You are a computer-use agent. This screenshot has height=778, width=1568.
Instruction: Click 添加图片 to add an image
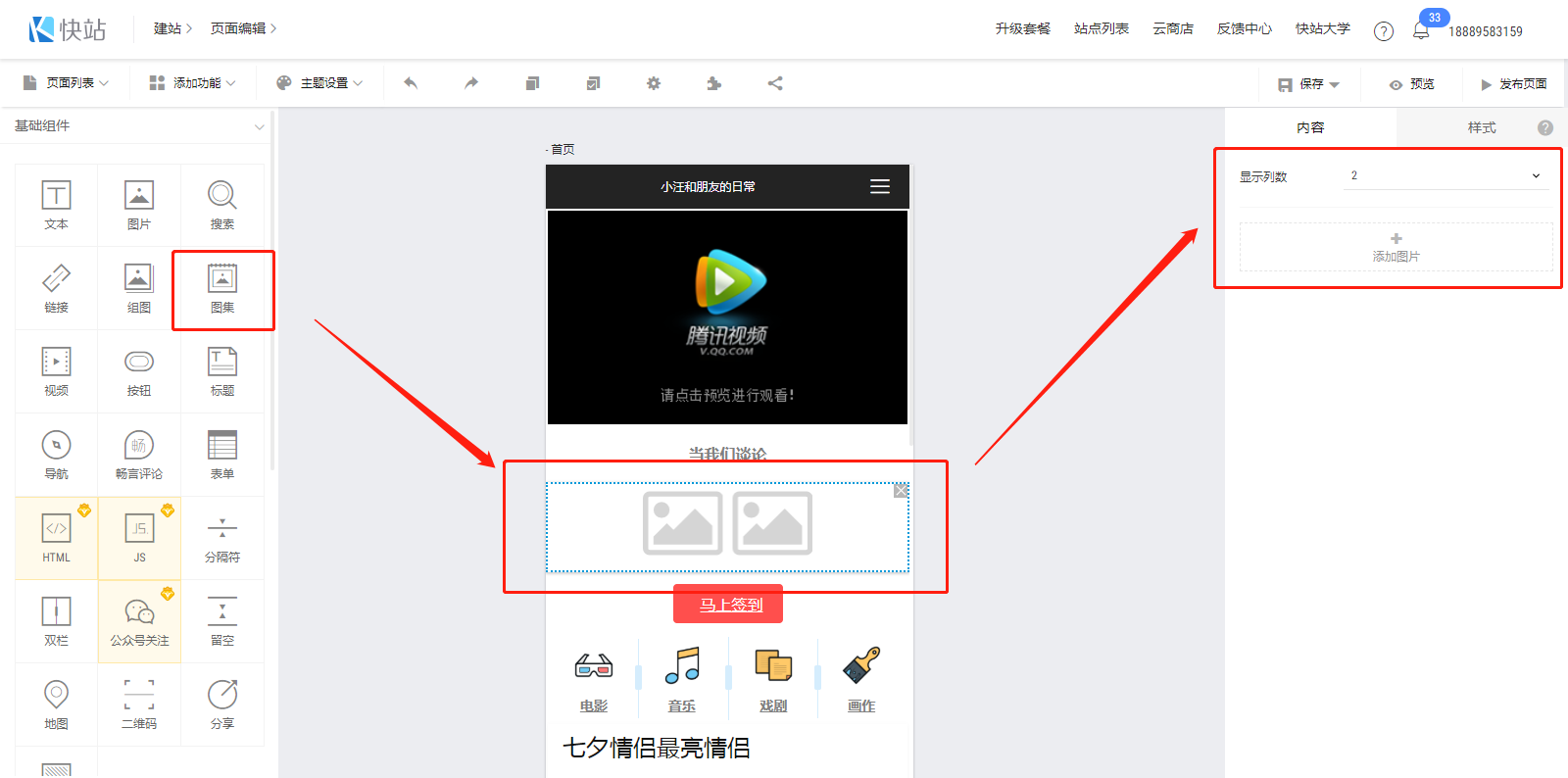(1396, 247)
